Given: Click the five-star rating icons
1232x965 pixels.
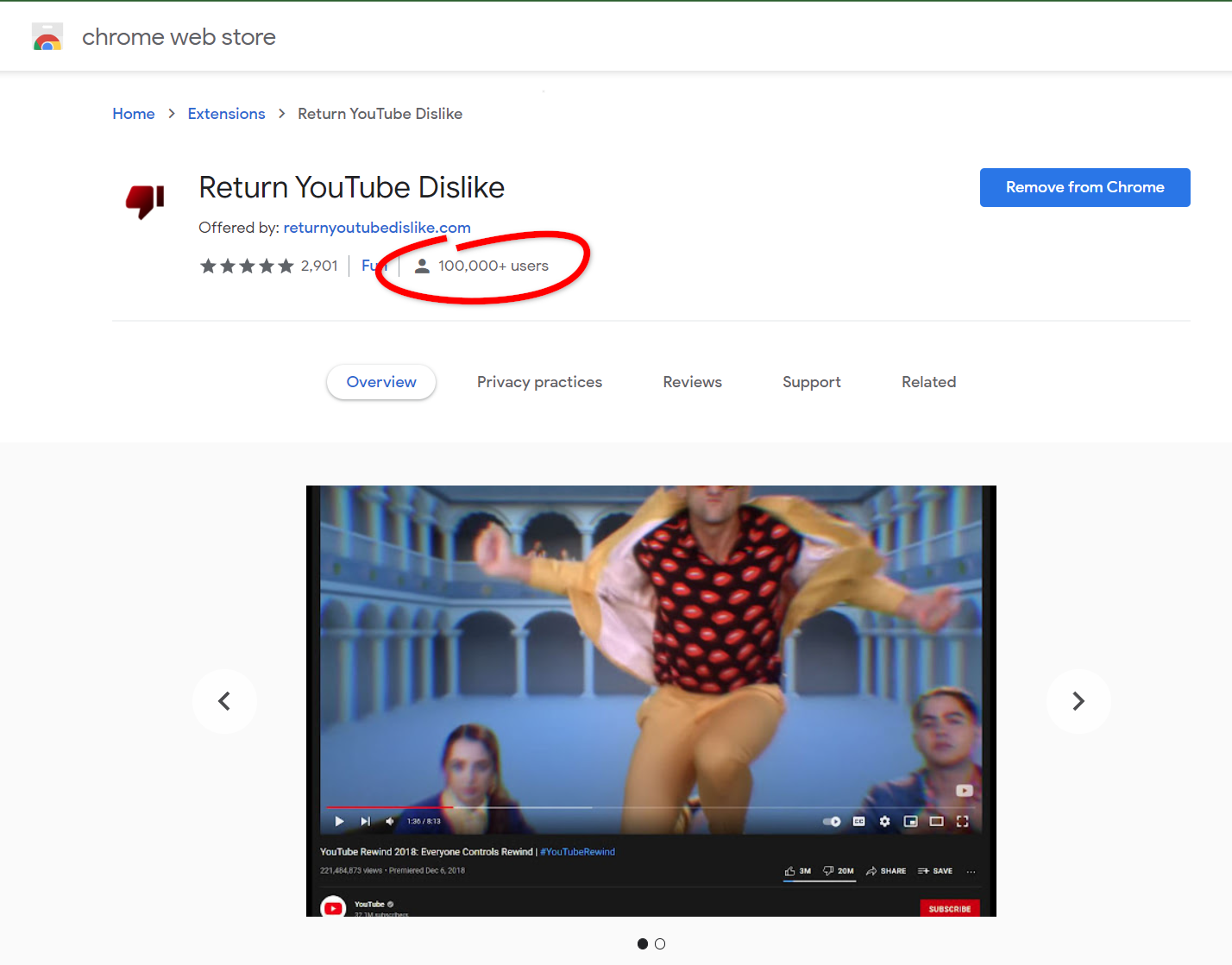Looking at the screenshot, I should point(247,266).
